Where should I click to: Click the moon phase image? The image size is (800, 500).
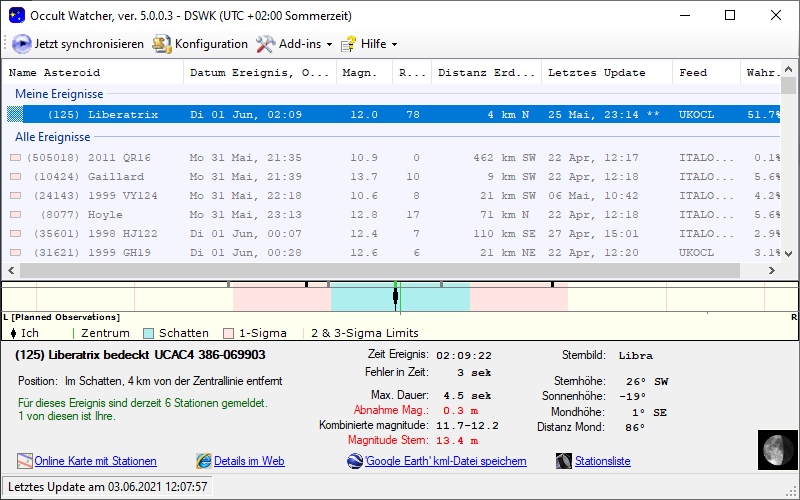(775, 449)
